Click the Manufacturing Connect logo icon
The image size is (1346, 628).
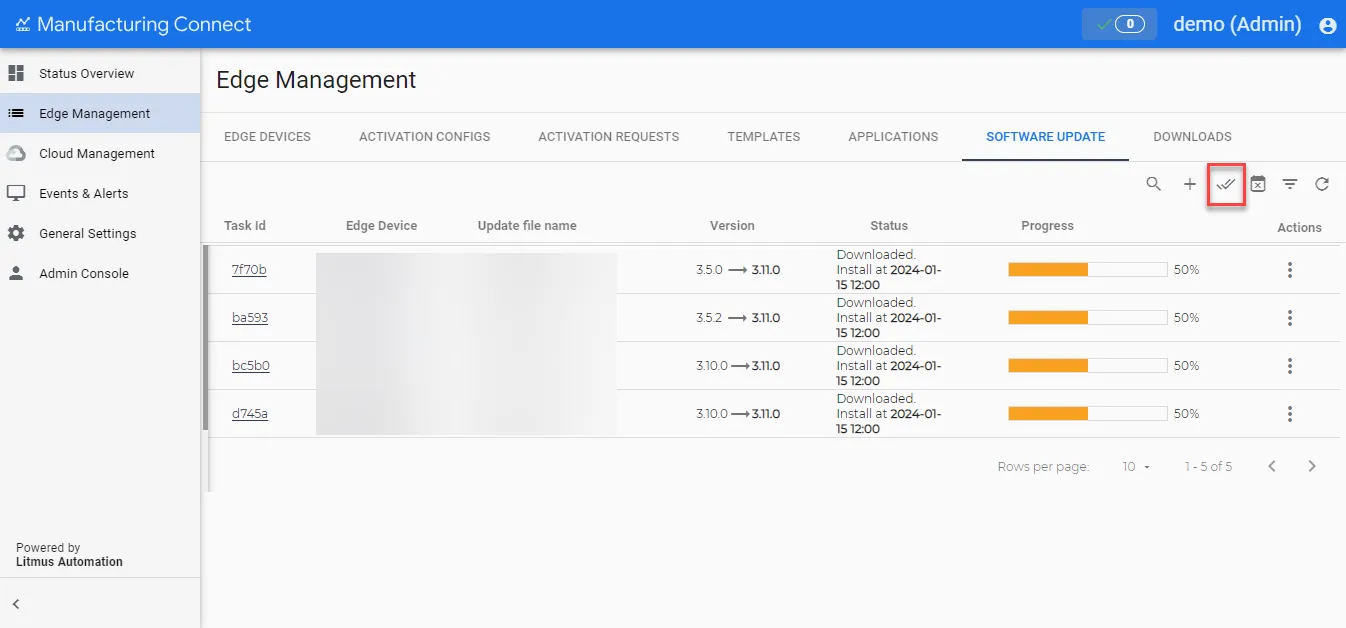[x=23, y=25]
